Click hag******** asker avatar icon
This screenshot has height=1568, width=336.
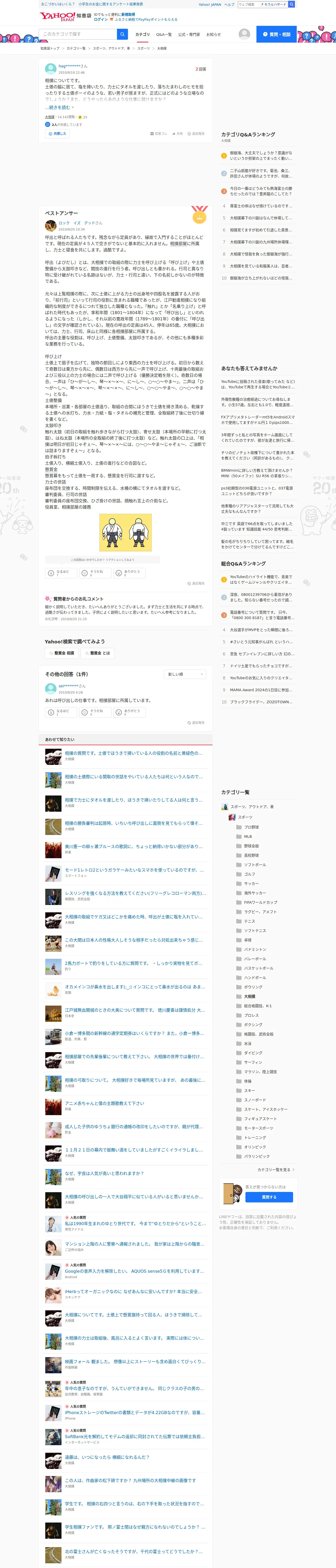51,69
